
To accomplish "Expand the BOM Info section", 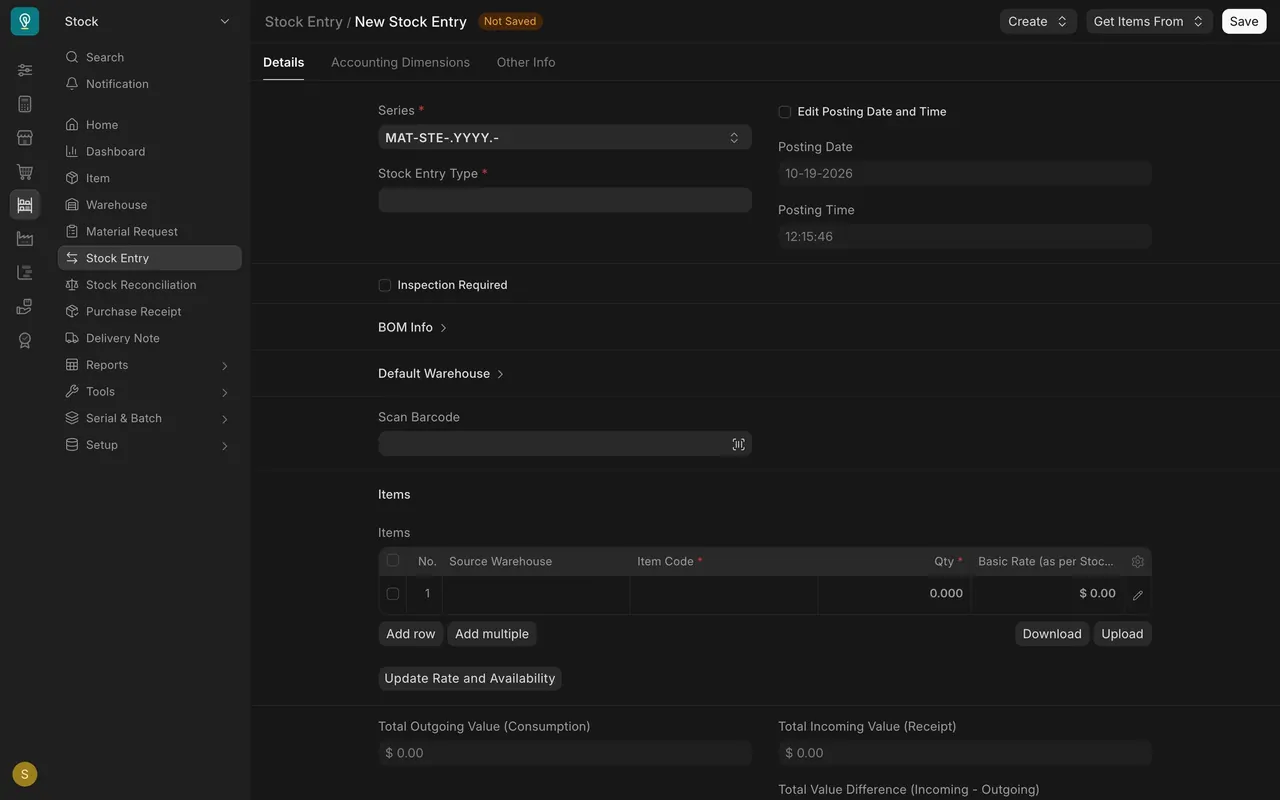I will [x=412, y=327].
